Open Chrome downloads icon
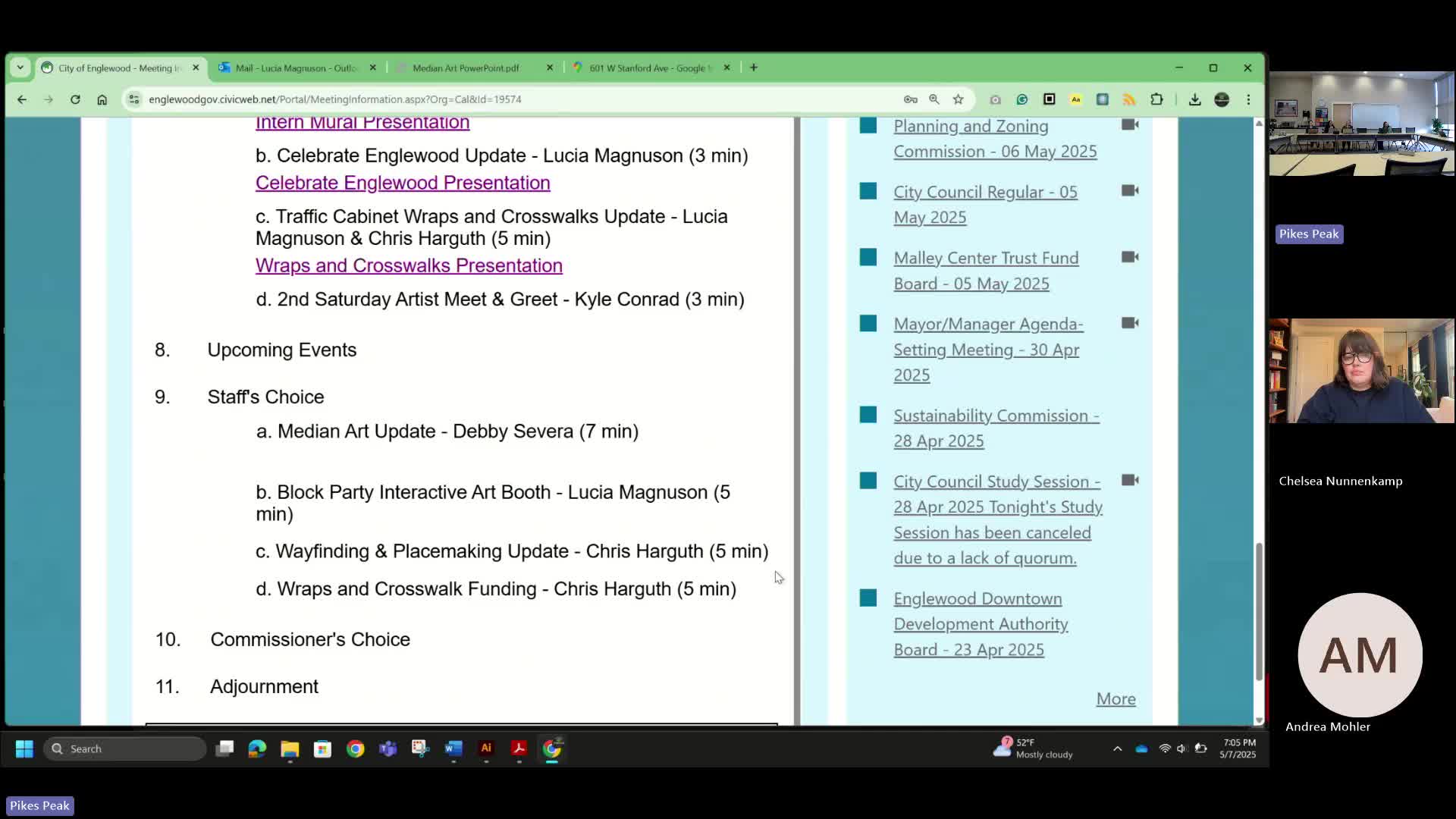 tap(1194, 99)
